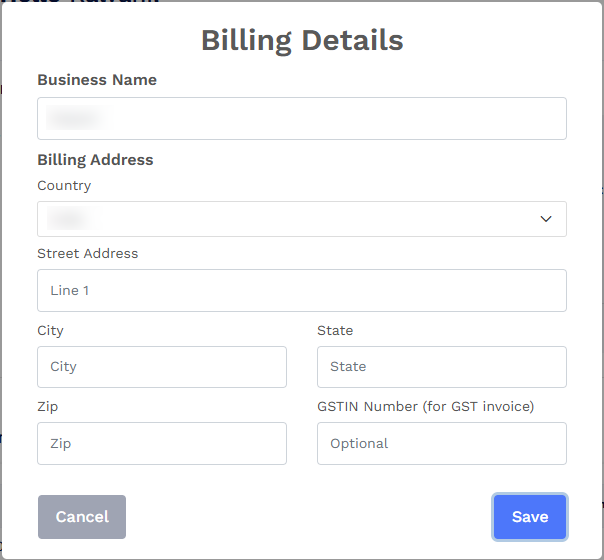Select the City input box
Viewport: 604px width, 560px height.
(162, 367)
